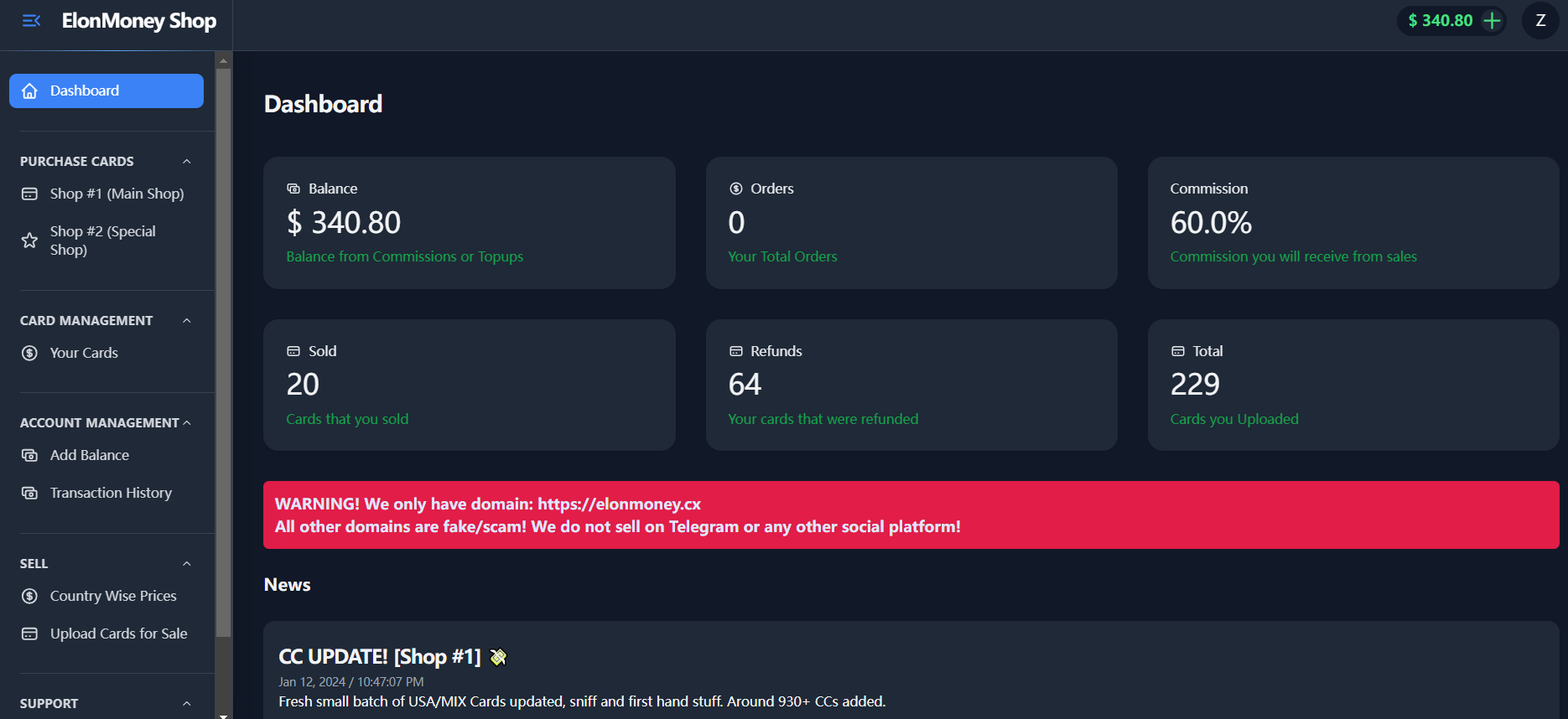Open the Z user avatar menu
Viewport: 1568px width, 719px height.
coord(1540,20)
